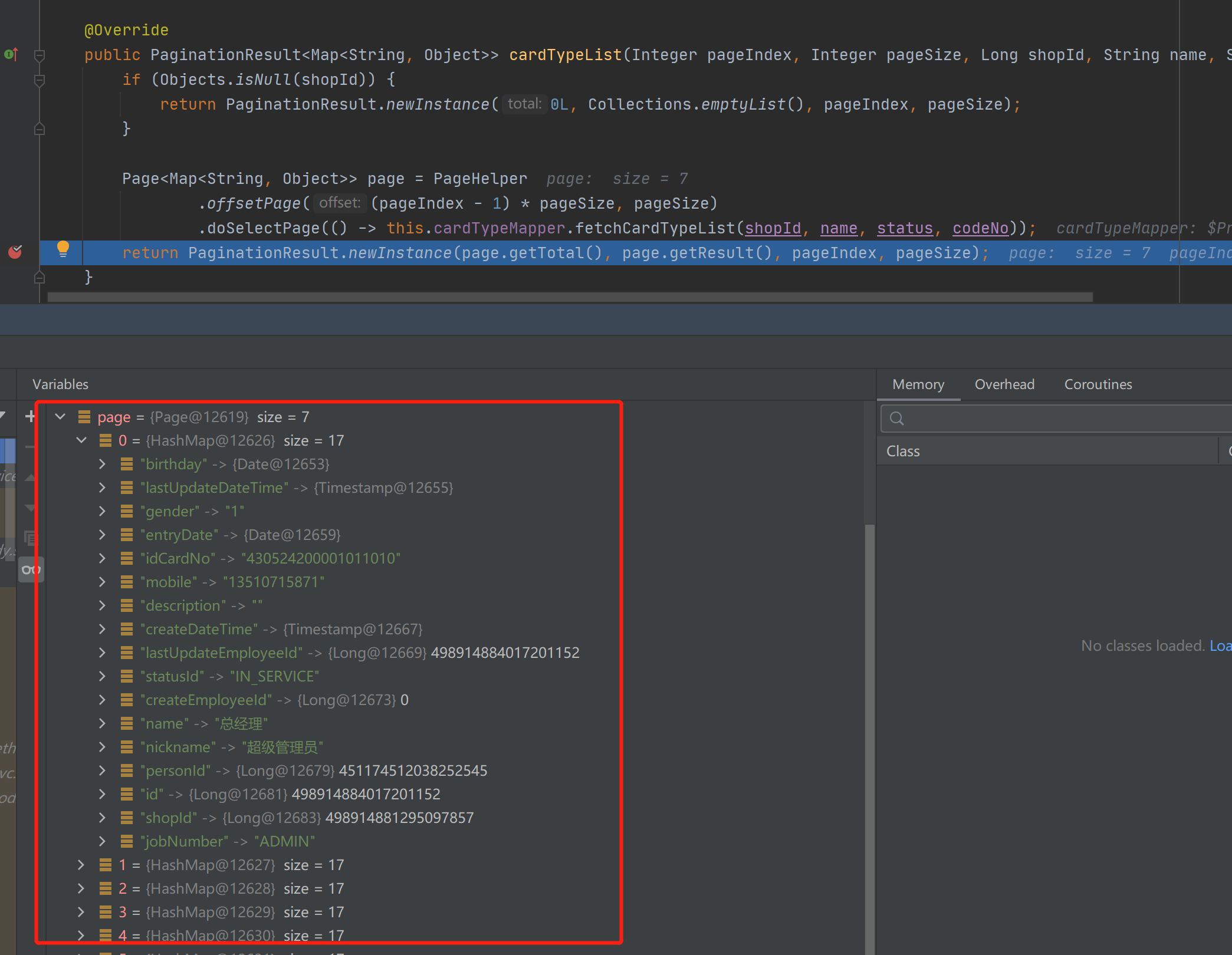Toggle the breakpoint on the return statement
Screen dimensions: 1232x955
pos(15,252)
